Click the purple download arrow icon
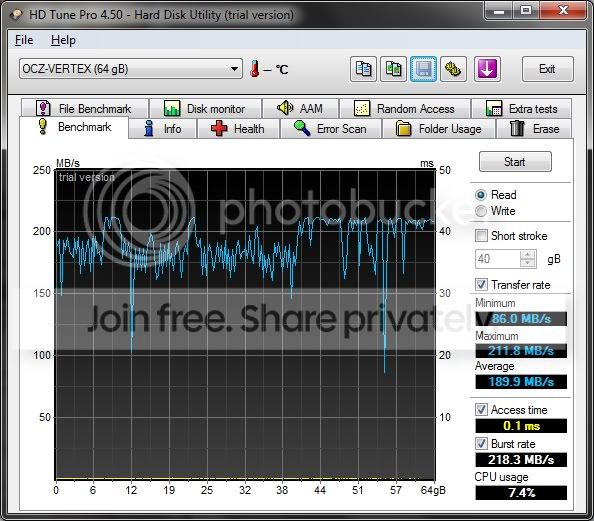Screen dimensions: 594x521 tap(487, 69)
